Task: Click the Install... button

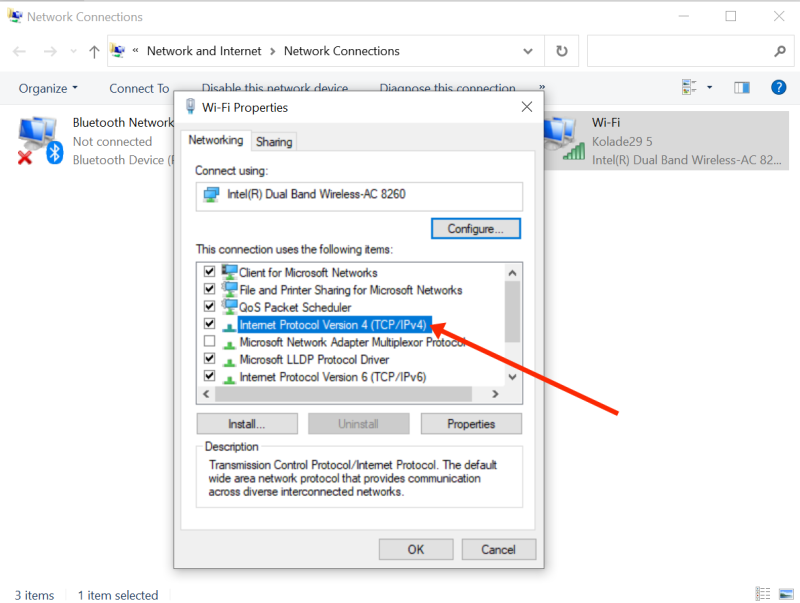Action: click(247, 424)
